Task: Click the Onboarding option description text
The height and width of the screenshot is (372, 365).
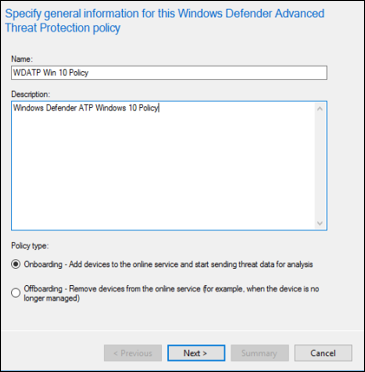Action: point(168,265)
